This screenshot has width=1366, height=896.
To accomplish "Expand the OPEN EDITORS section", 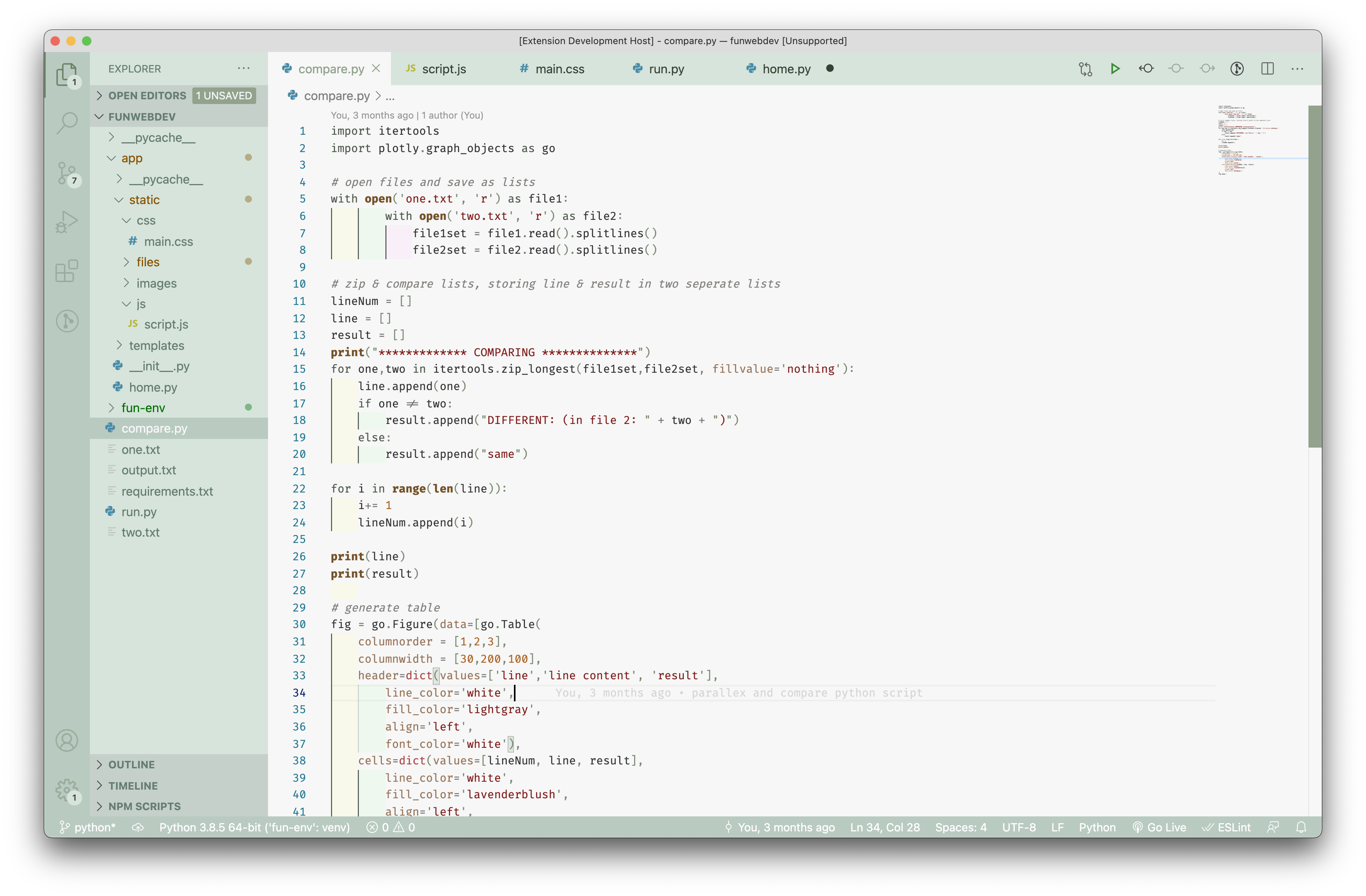I will click(179, 95).
